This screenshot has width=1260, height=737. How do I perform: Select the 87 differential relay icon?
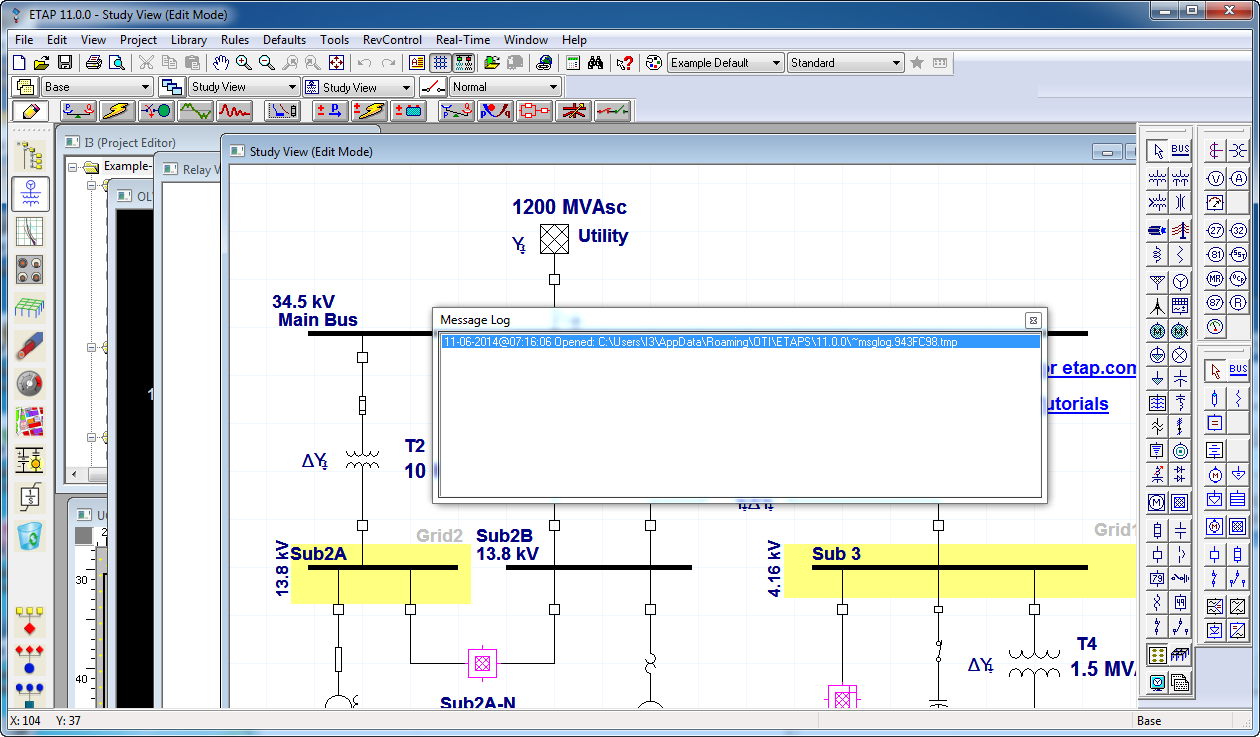(x=1215, y=302)
